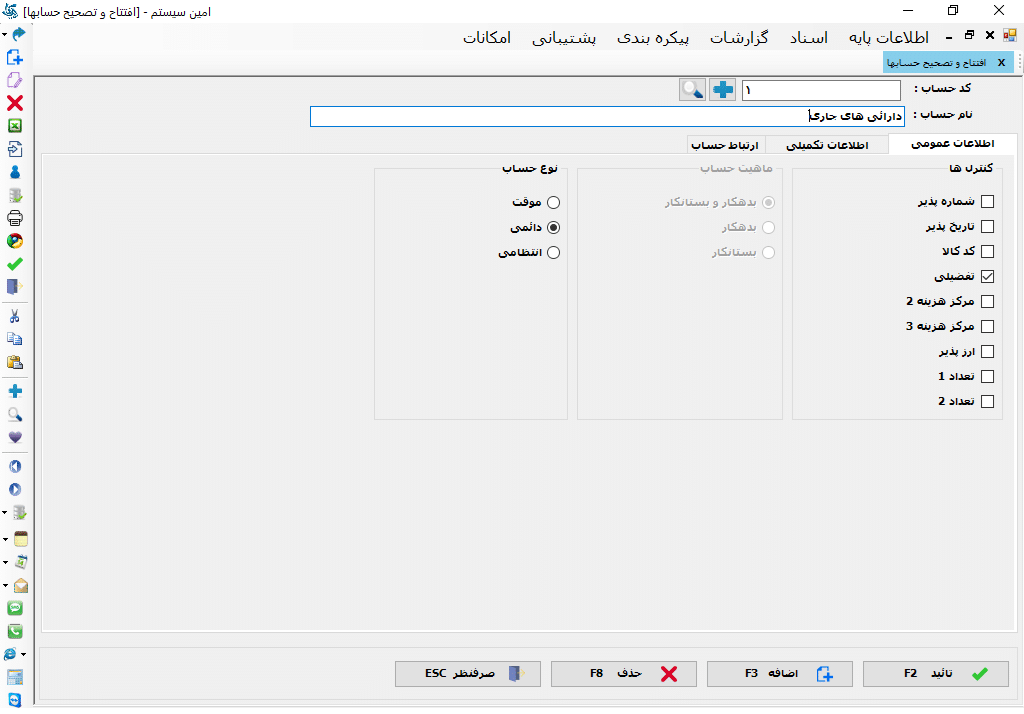Enable the کد کالا checkbox
This screenshot has width=1024, height=714.
pyautogui.click(x=989, y=251)
